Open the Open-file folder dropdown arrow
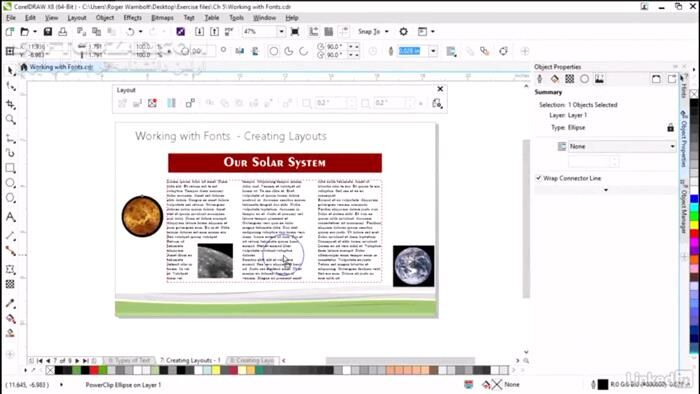The image size is (700, 394). coord(35,32)
